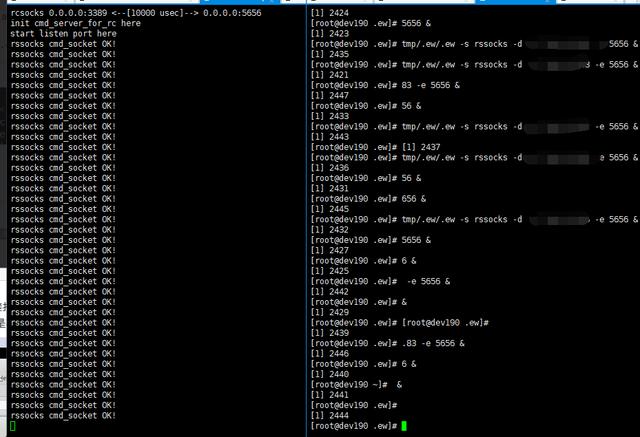
Task: Click the '656 &' command line
Action: [x=368, y=199]
